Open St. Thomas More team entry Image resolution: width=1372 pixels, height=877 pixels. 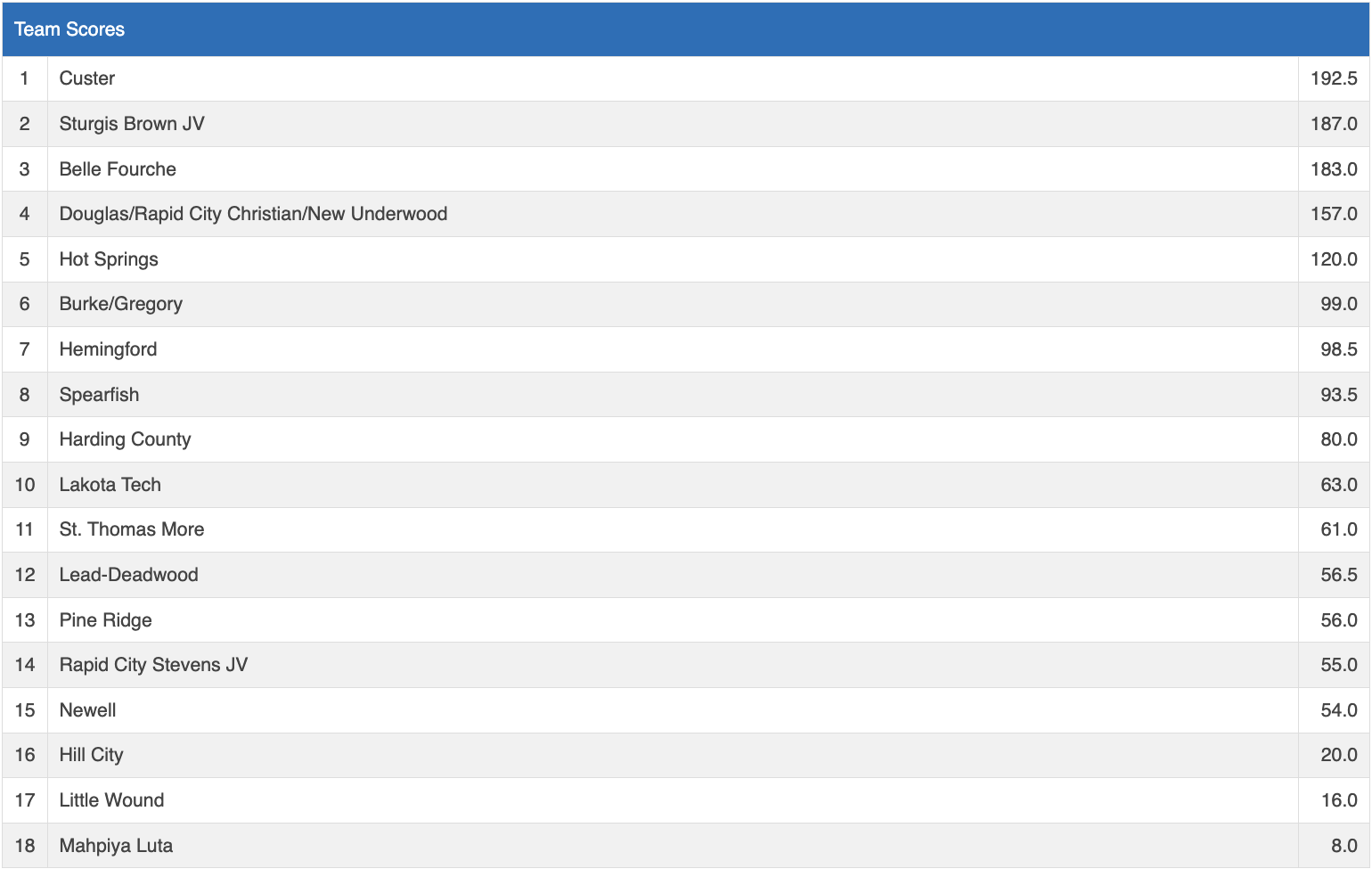(x=132, y=529)
